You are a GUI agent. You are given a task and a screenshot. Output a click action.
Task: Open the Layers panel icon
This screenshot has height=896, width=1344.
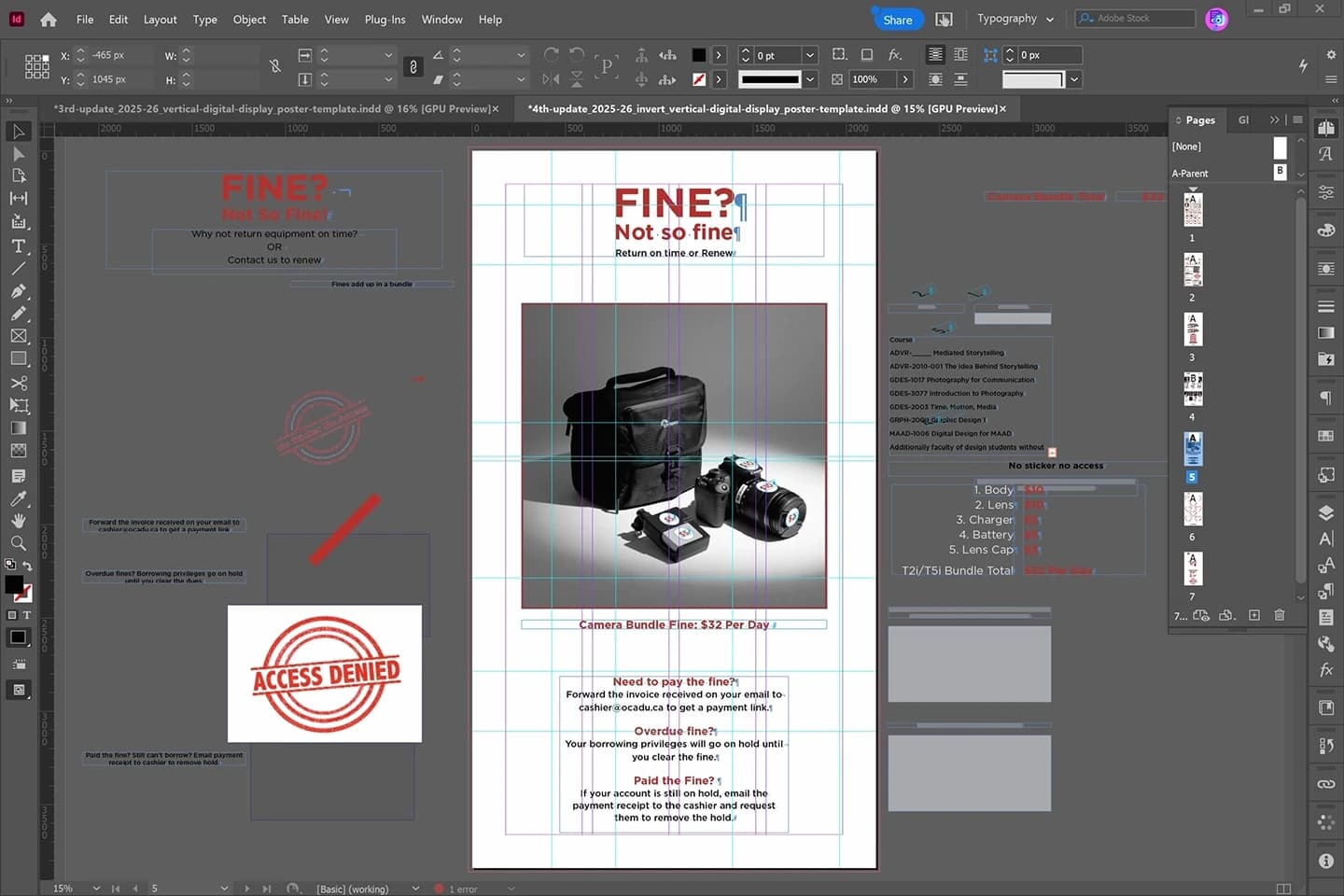click(1325, 512)
